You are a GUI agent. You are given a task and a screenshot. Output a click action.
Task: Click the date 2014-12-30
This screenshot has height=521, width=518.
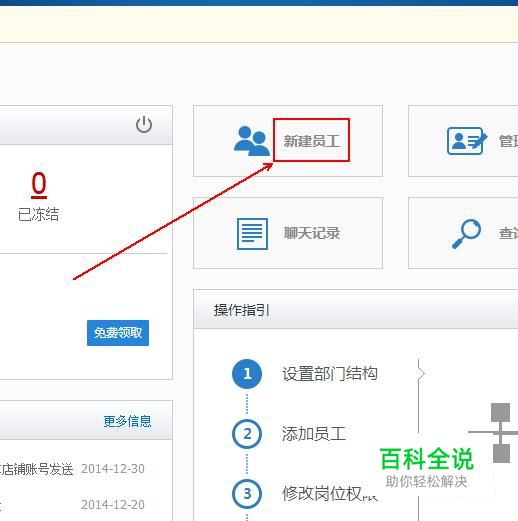click(113, 469)
